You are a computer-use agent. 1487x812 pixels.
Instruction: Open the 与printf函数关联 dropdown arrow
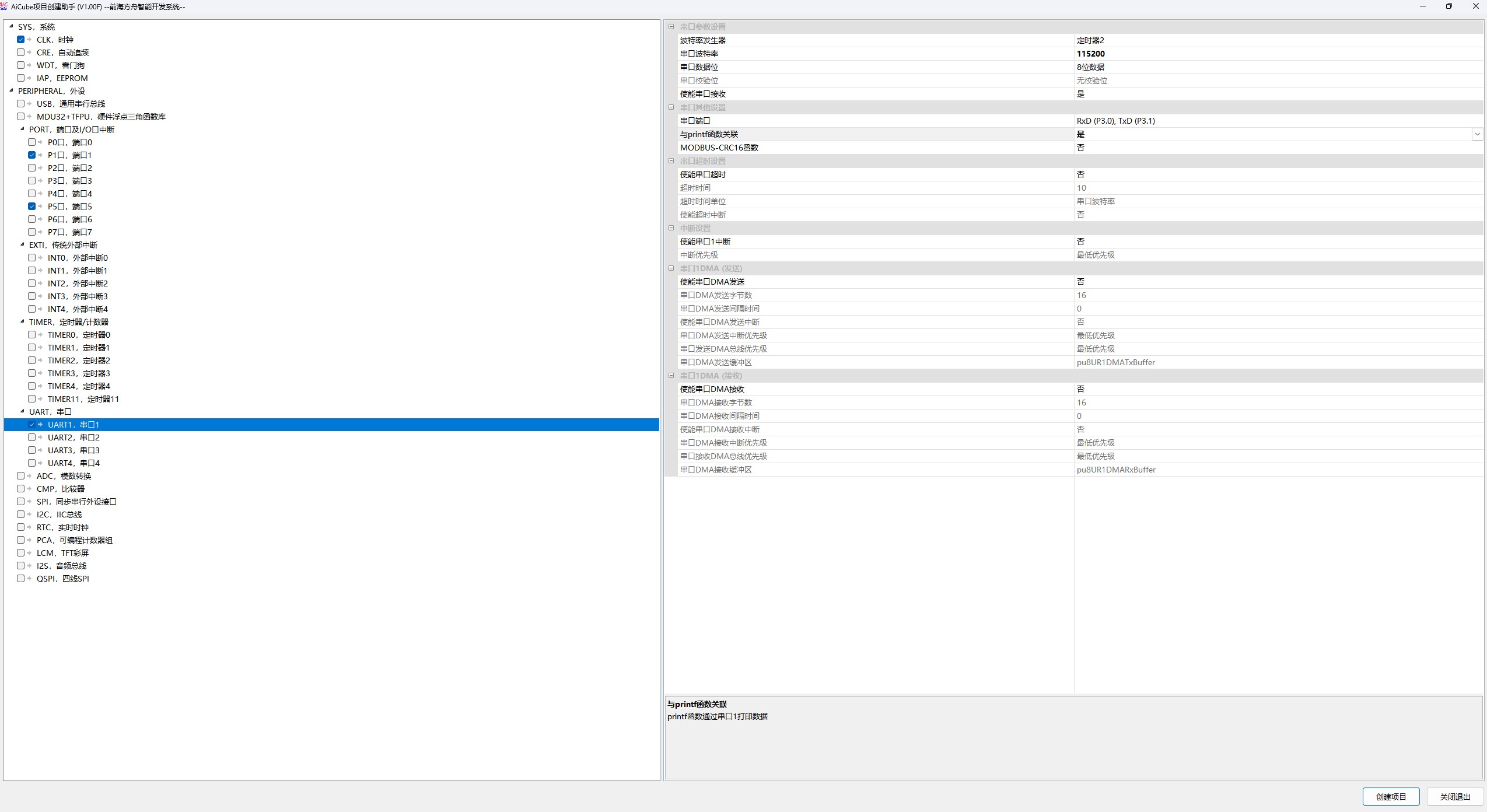coord(1477,134)
